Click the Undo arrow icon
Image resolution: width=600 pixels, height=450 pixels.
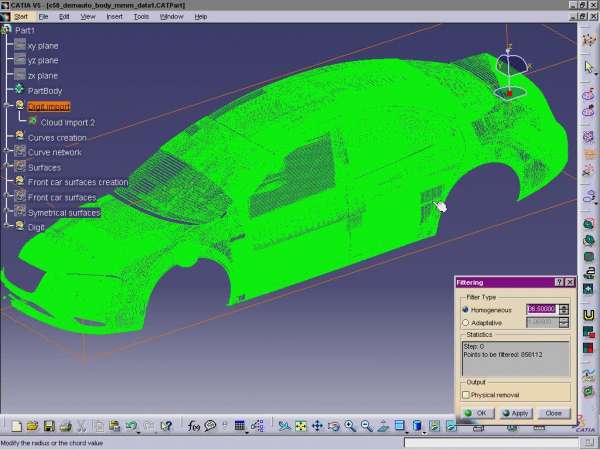tap(133, 426)
